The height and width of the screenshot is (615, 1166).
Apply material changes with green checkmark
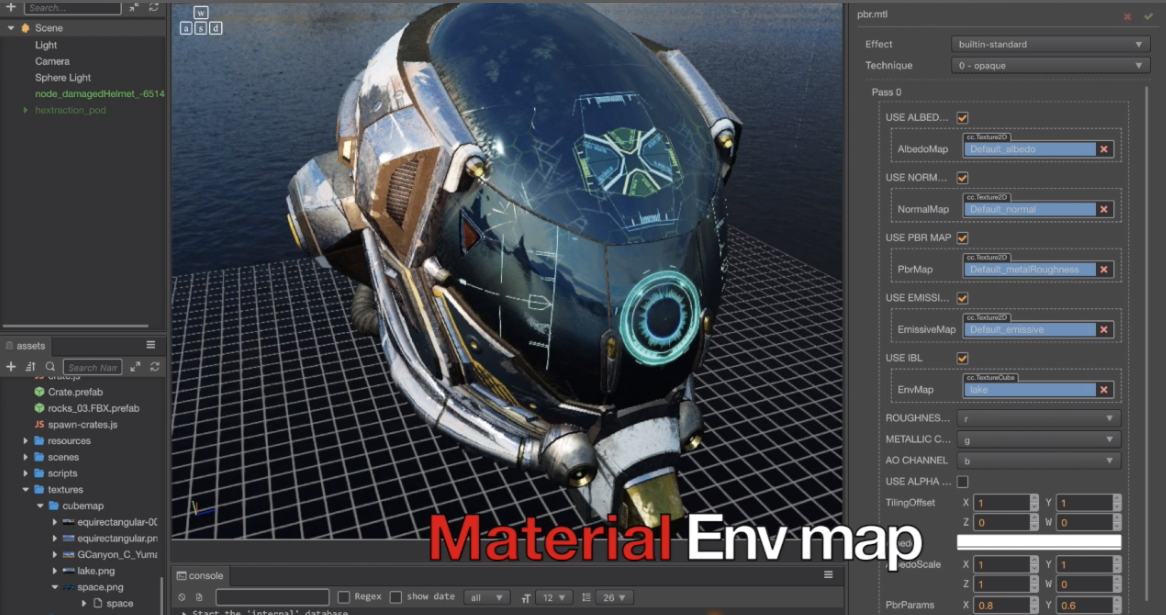tap(1148, 16)
